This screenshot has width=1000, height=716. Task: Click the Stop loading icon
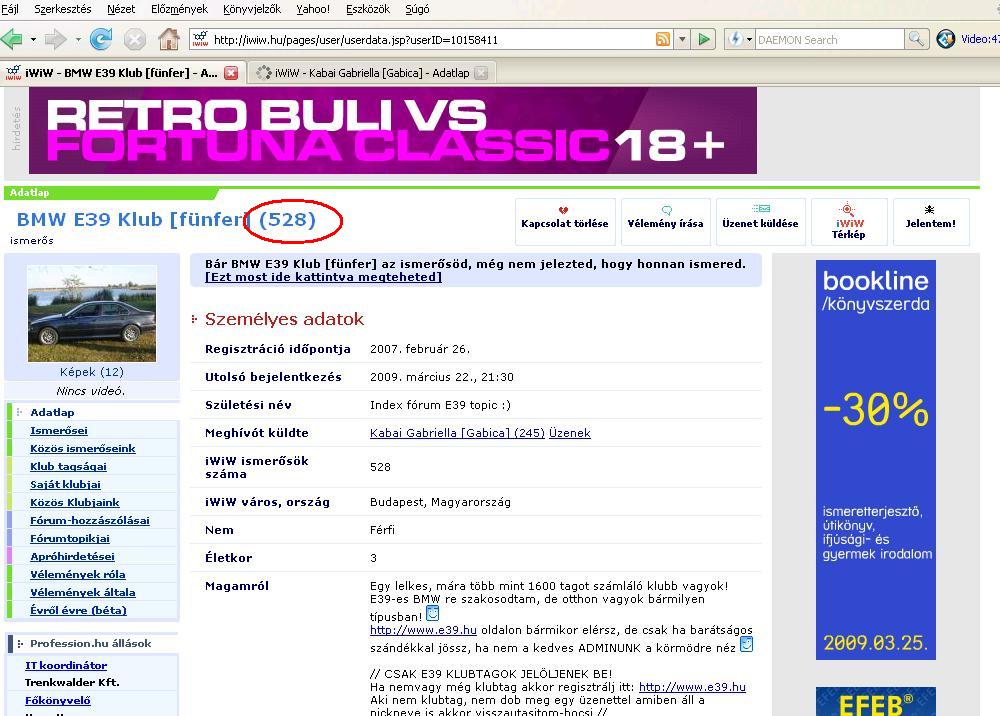135,40
